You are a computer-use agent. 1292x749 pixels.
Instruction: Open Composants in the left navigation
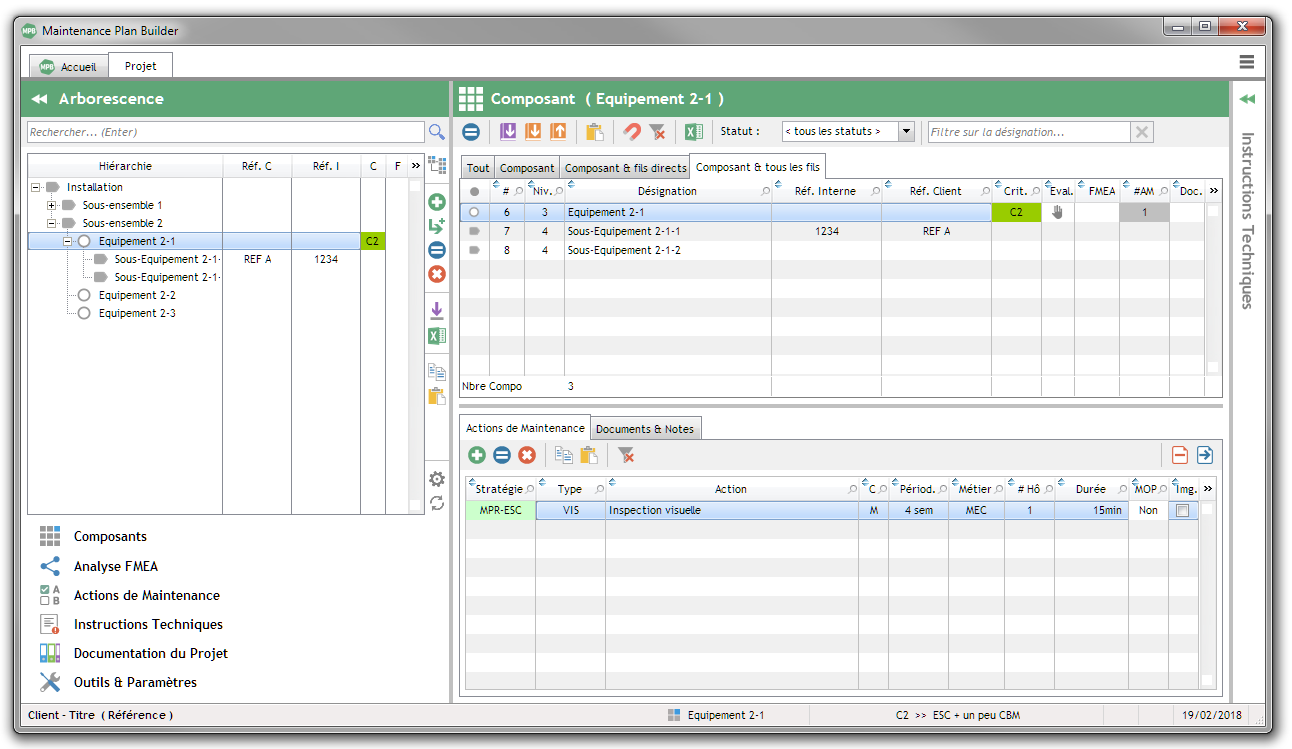[110, 537]
